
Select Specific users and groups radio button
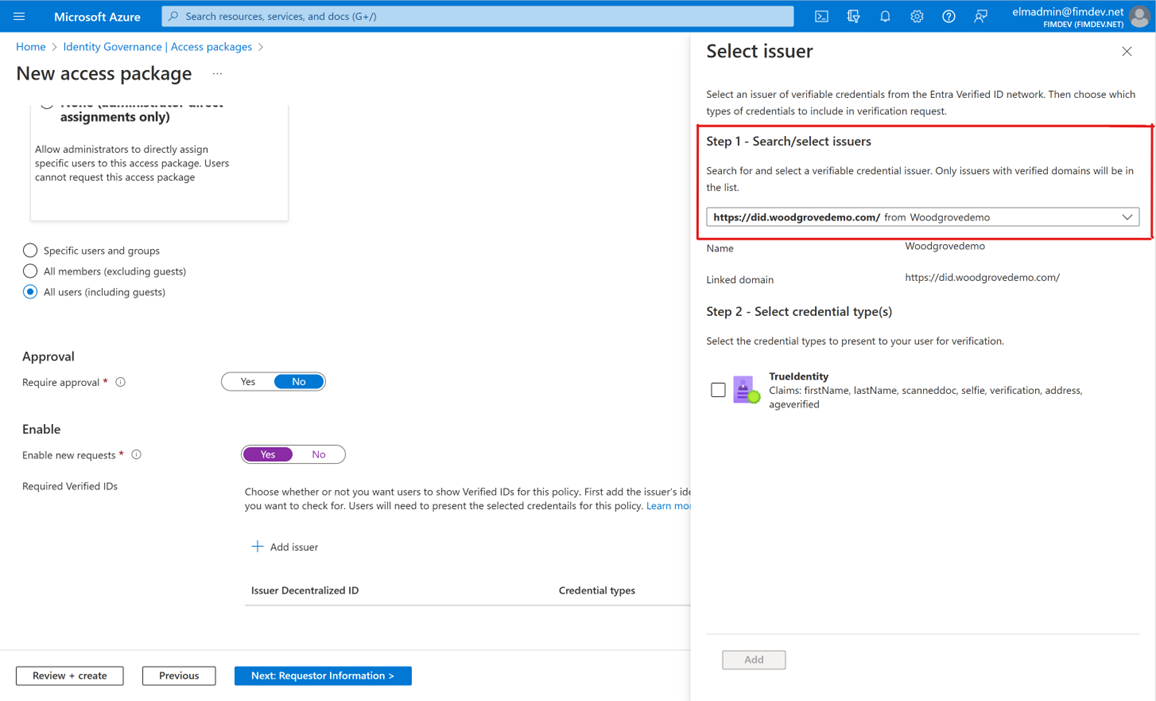30,250
